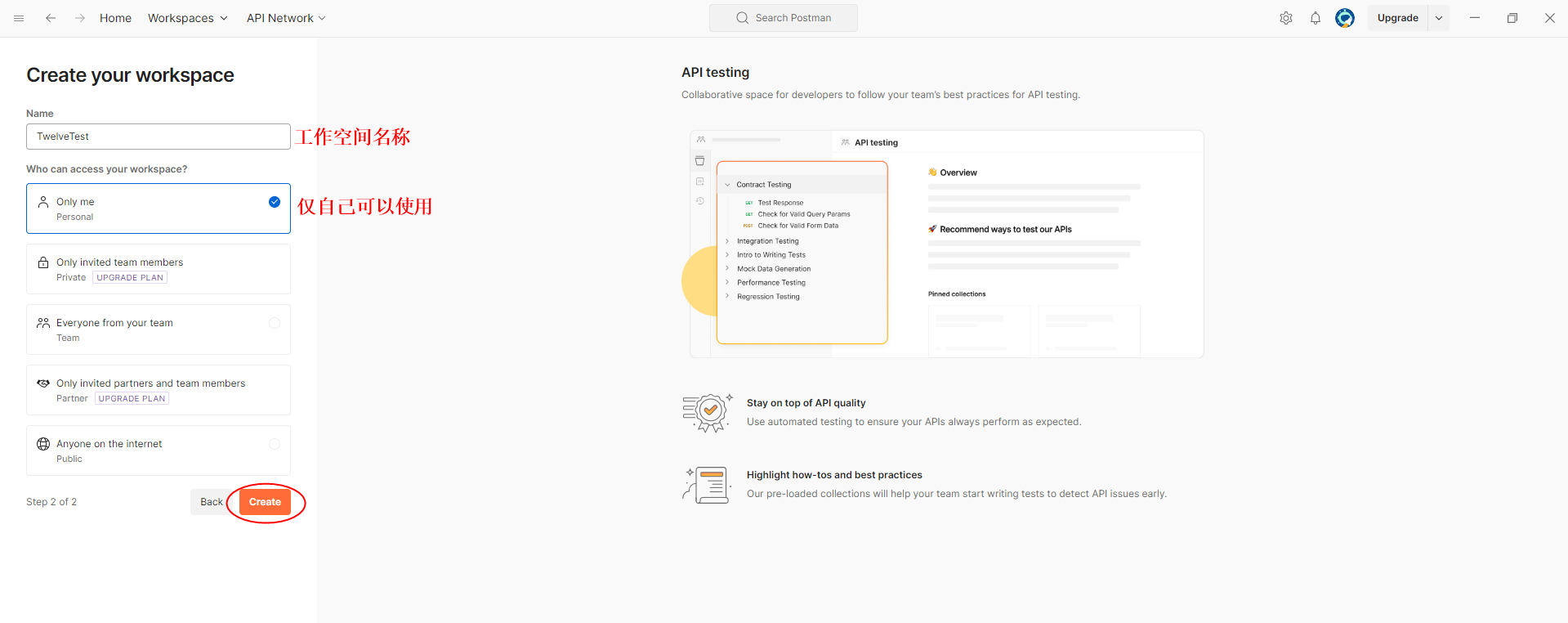Go back with the left arrow
The width and height of the screenshot is (1568, 623).
(51, 18)
